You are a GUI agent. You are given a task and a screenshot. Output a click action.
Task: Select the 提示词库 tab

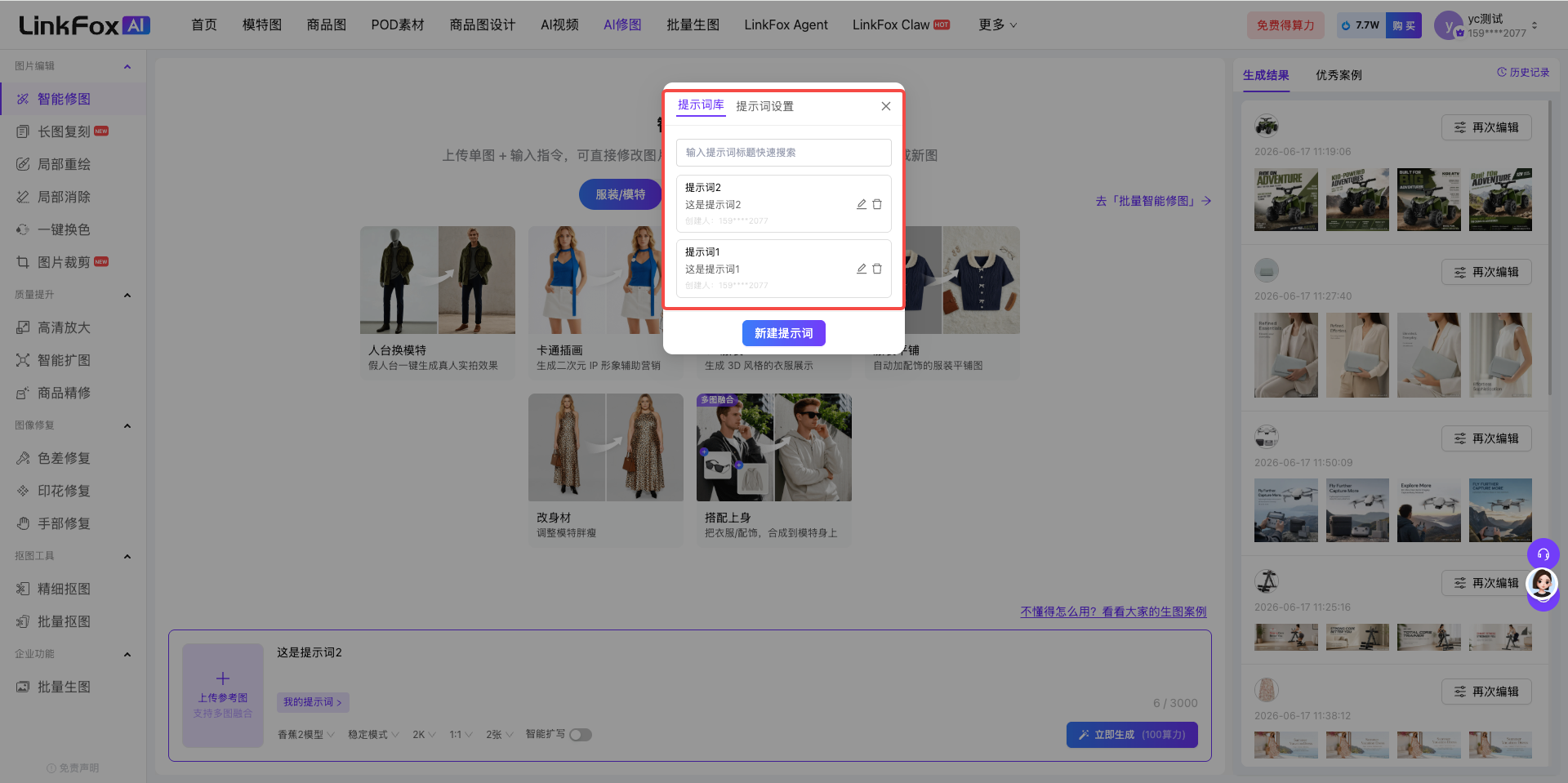[701, 105]
